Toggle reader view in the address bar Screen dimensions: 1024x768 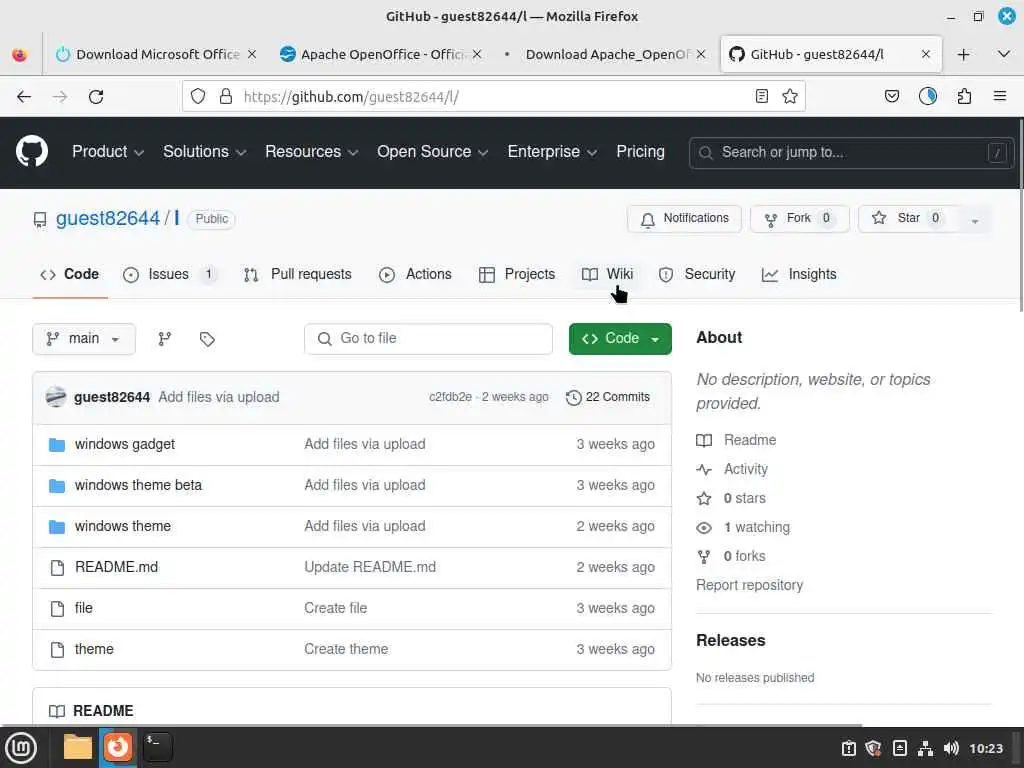[x=761, y=97]
